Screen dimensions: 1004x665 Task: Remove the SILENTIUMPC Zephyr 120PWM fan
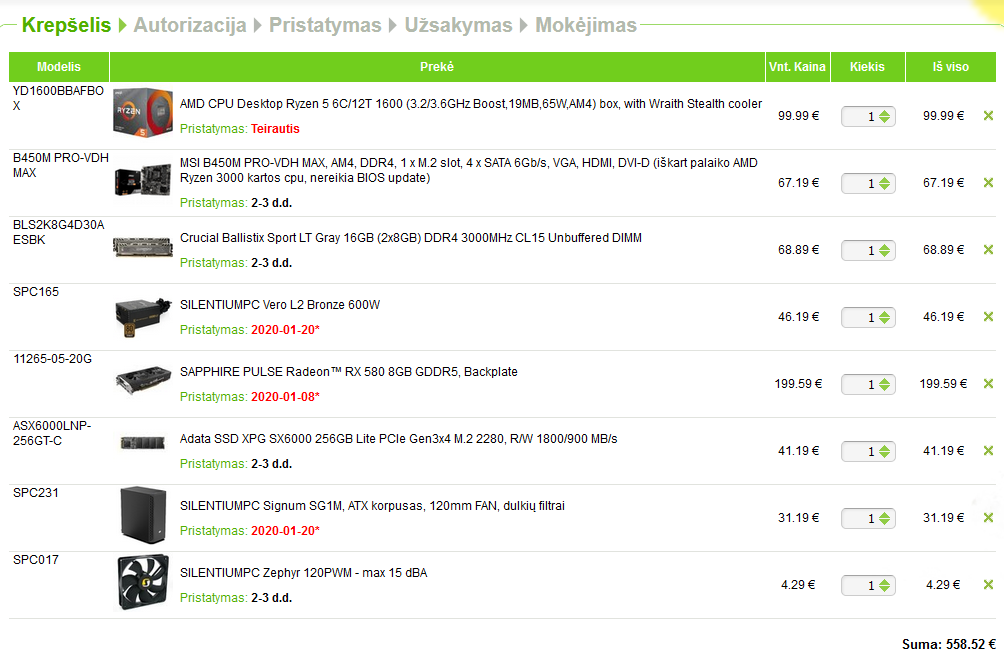tap(988, 585)
